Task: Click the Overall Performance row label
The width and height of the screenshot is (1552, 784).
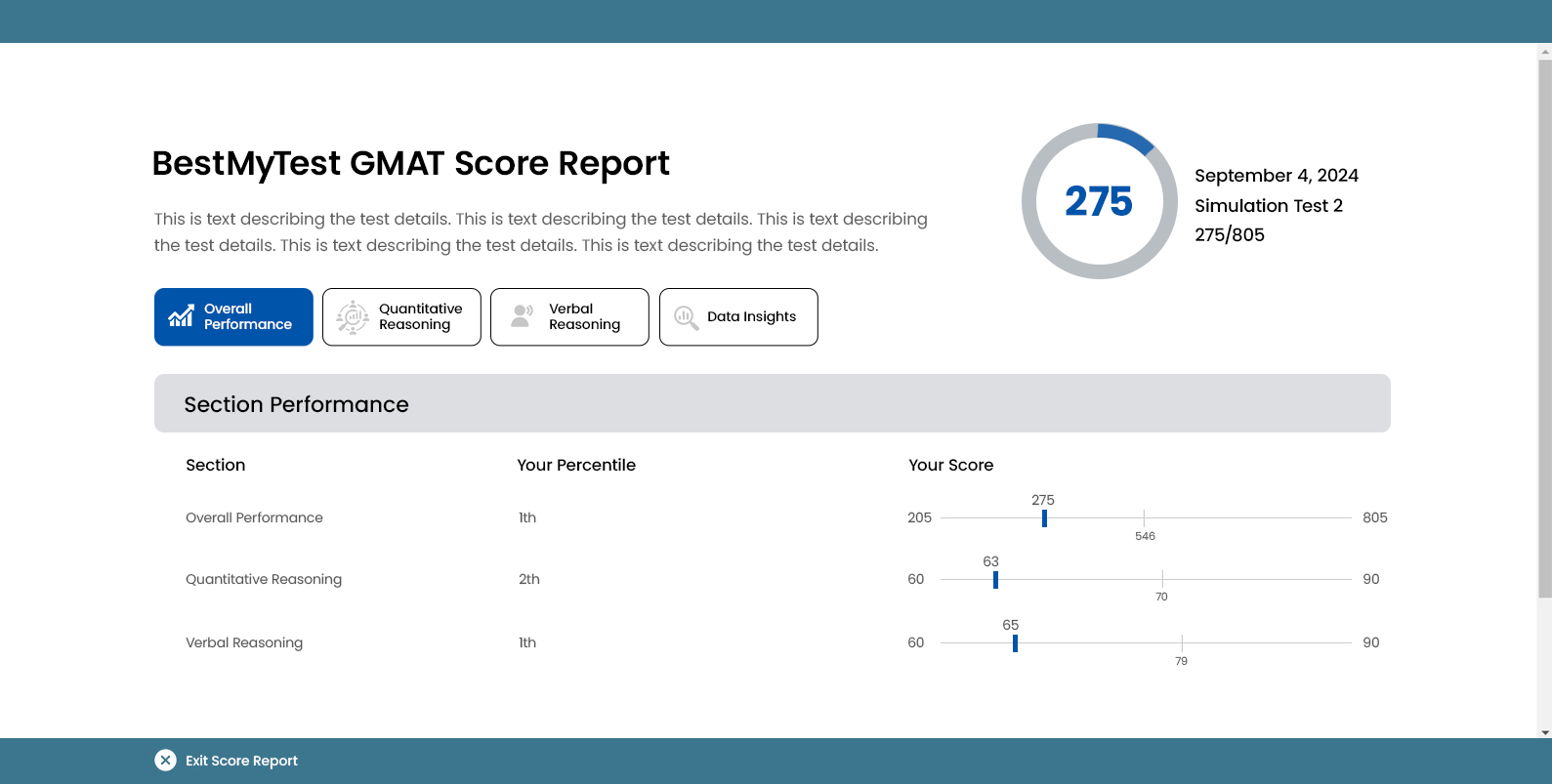Action: tap(254, 517)
